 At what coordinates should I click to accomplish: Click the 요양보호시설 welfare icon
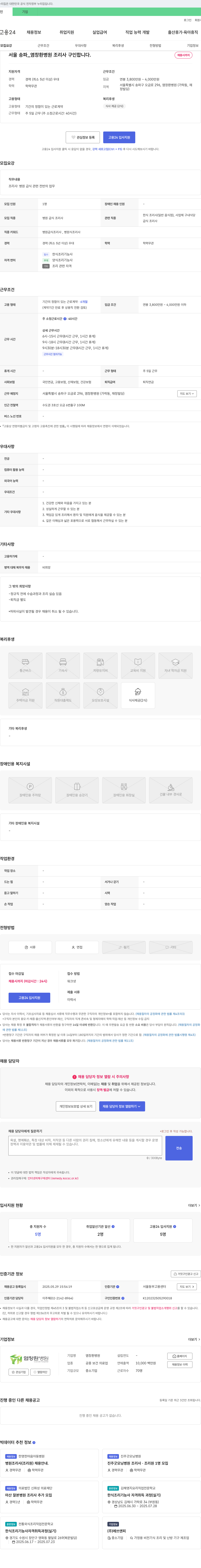click(100, 695)
